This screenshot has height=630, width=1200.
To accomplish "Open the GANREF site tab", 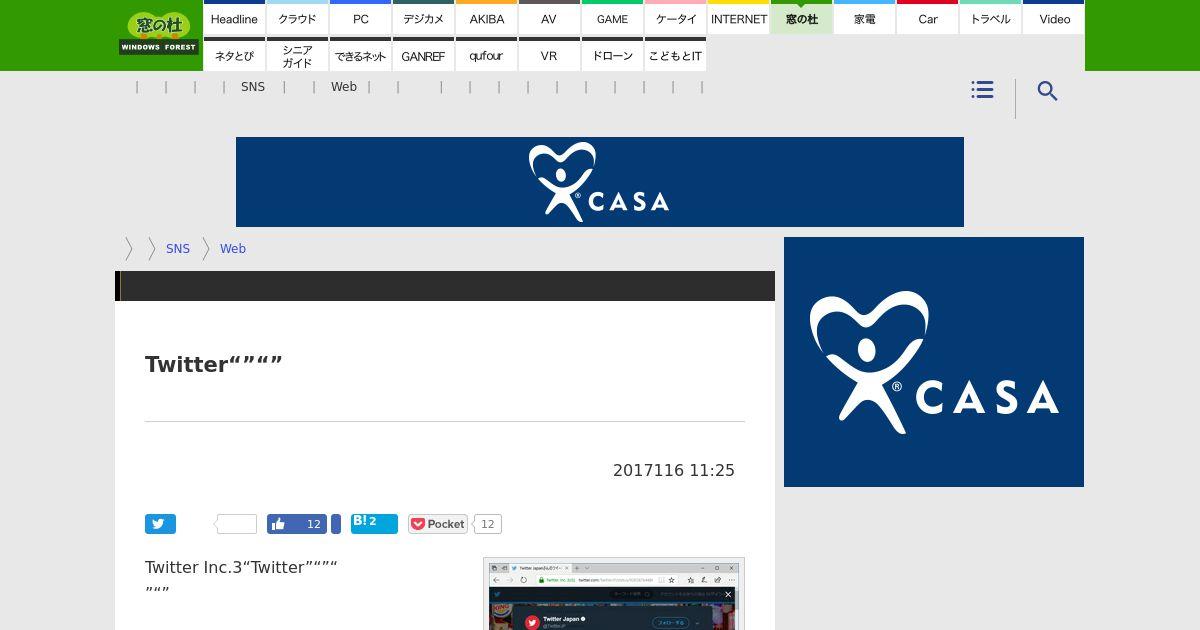I will pyautogui.click(x=423, y=55).
